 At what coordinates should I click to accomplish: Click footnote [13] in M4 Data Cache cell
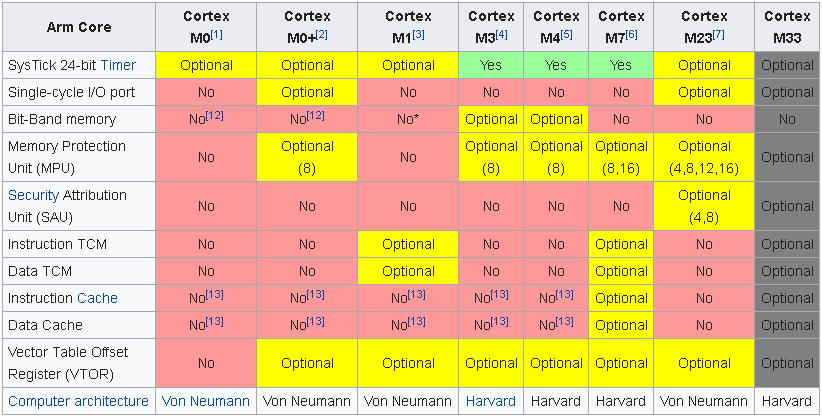pos(565,321)
